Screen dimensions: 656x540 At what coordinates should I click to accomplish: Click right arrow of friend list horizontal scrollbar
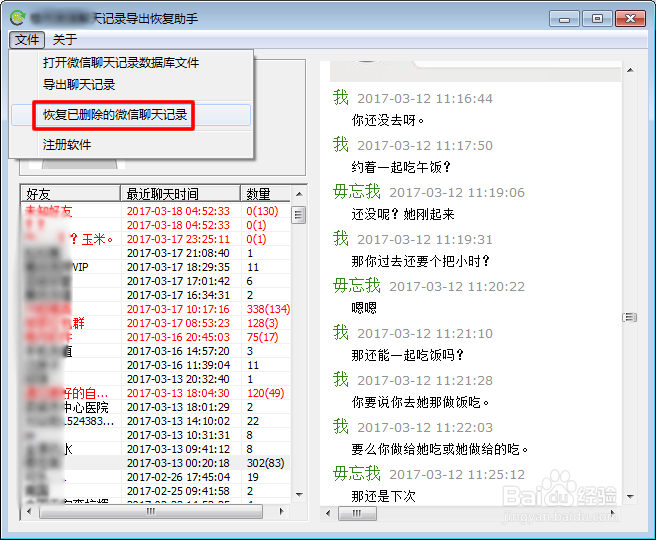point(281,511)
